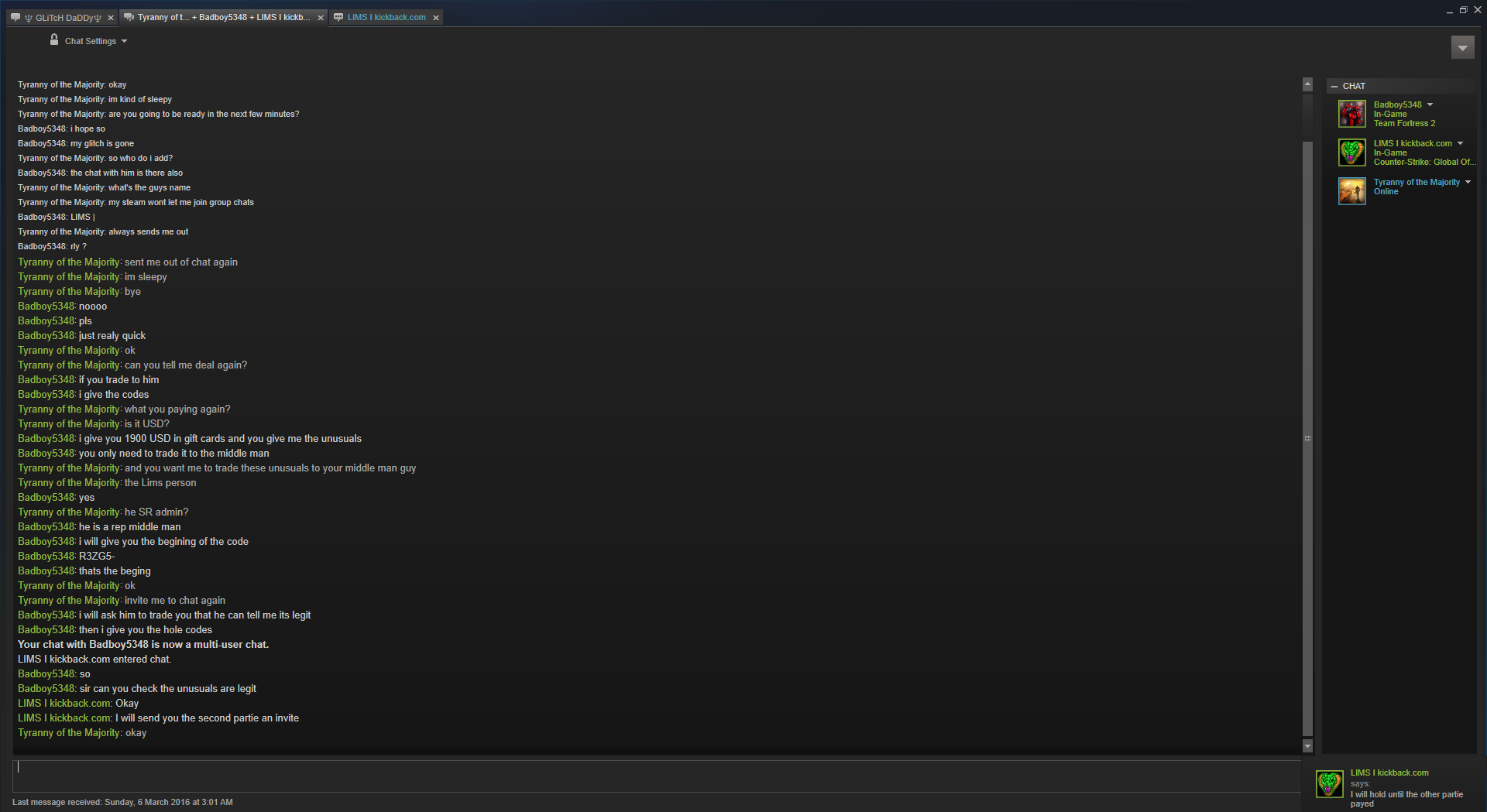Focus the chat message input field
Viewport: 1487px width, 812px height.
657,776
